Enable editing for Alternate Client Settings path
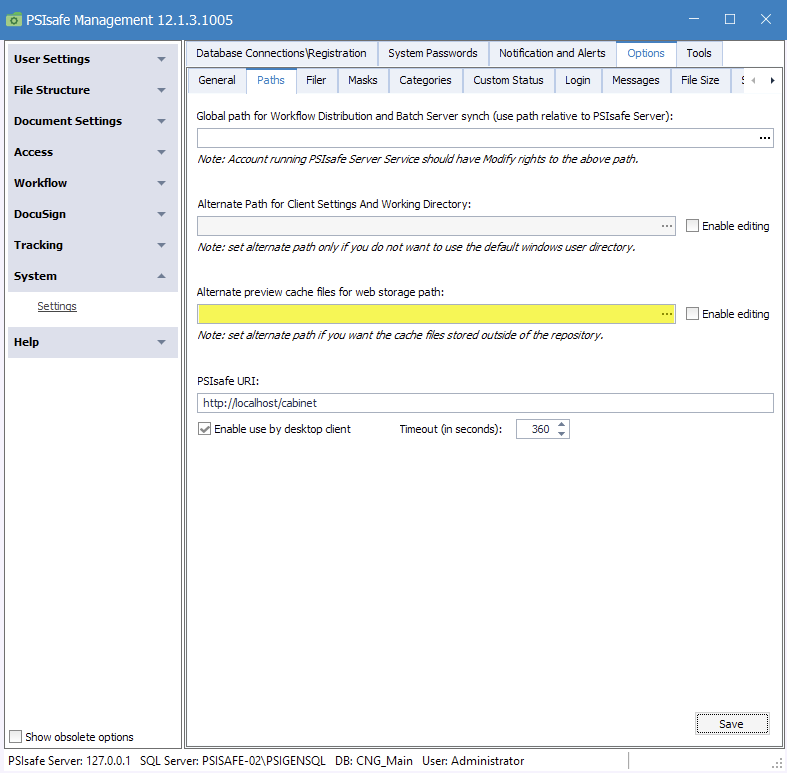The height and width of the screenshot is (773, 787). pos(692,226)
